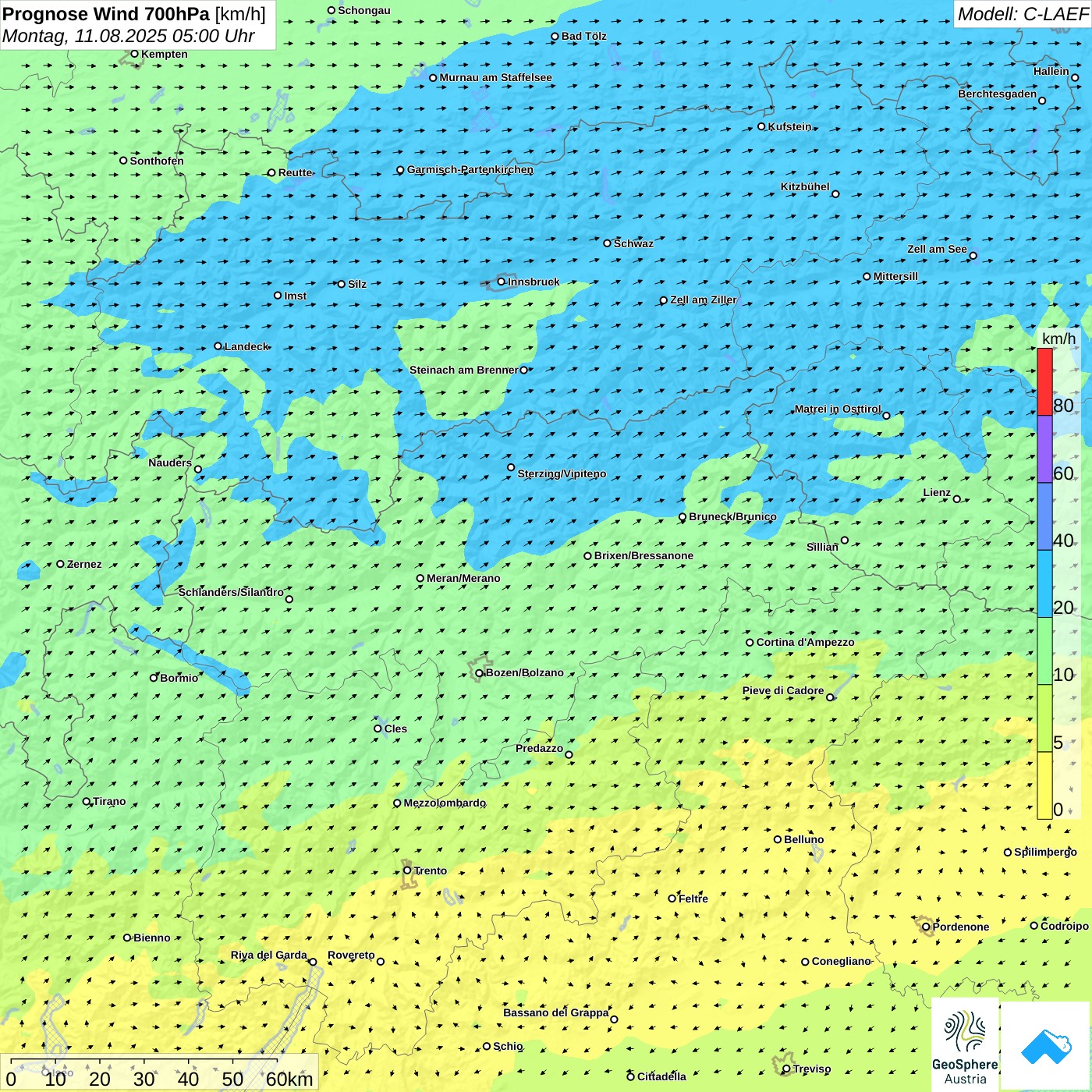The height and width of the screenshot is (1092, 1092).
Task: Click the '60km' scale bar label
Action: coord(289,1079)
